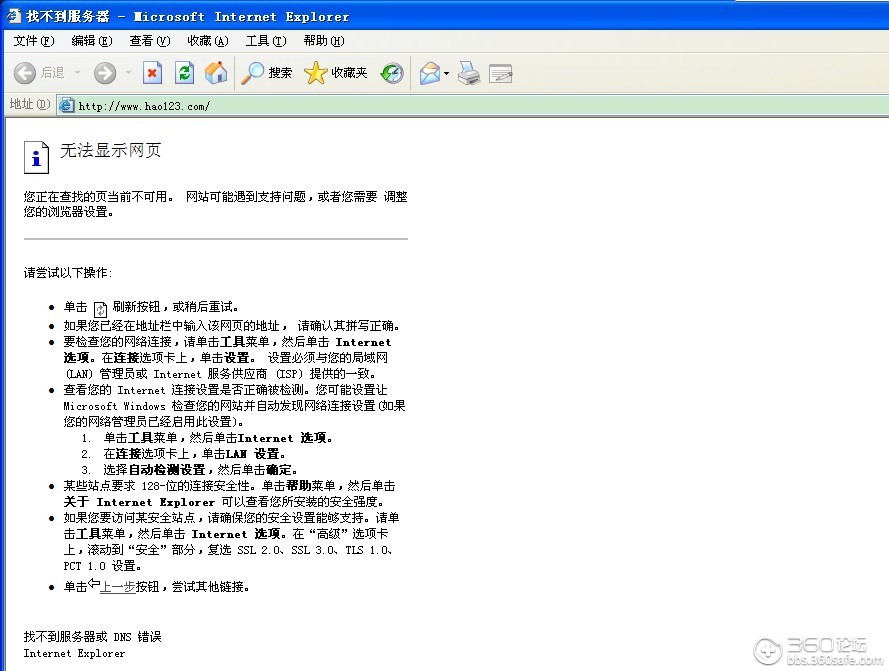The height and width of the screenshot is (671, 889).
Task: Click the line (LAN) 管理员或 Internet 服务供应商
Action: pyautogui.click(x=220, y=374)
